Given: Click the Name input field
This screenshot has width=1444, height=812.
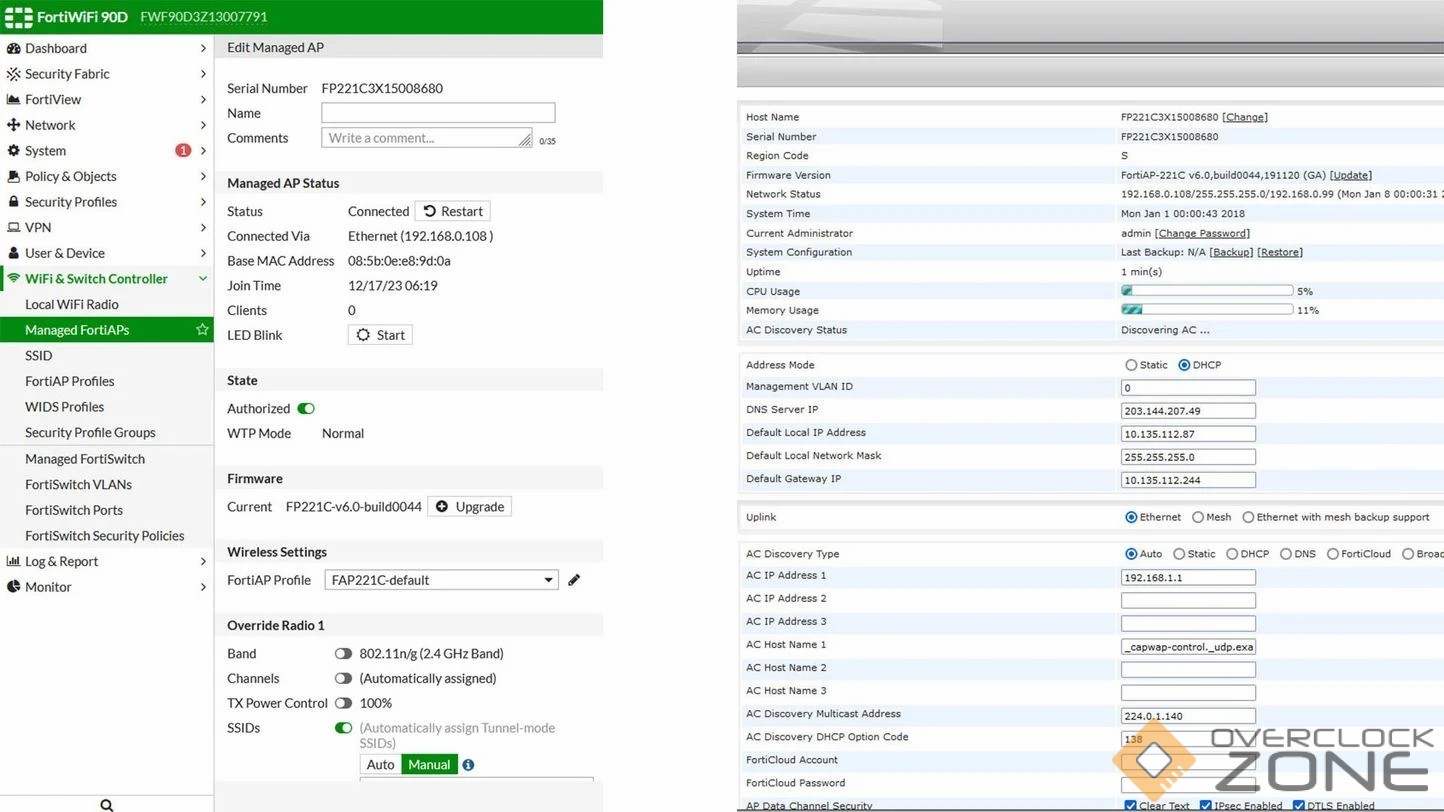Looking at the screenshot, I should pyautogui.click(x=438, y=113).
